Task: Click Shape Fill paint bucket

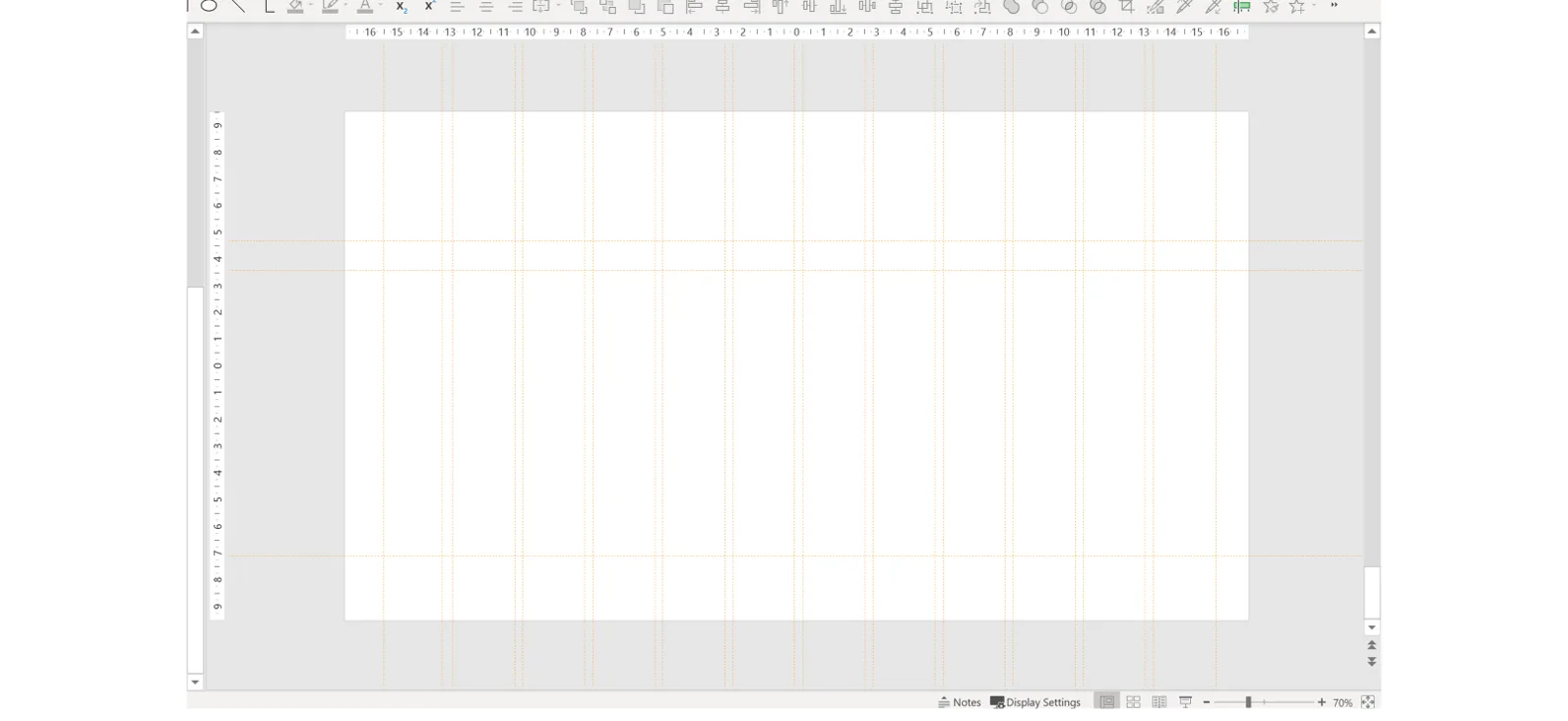Action: tap(295, 7)
